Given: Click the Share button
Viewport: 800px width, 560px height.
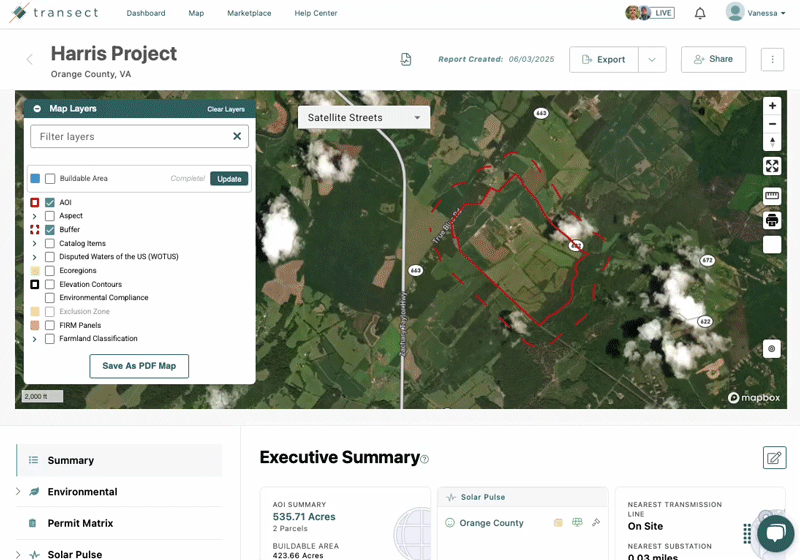Looking at the screenshot, I should pyautogui.click(x=713, y=59).
